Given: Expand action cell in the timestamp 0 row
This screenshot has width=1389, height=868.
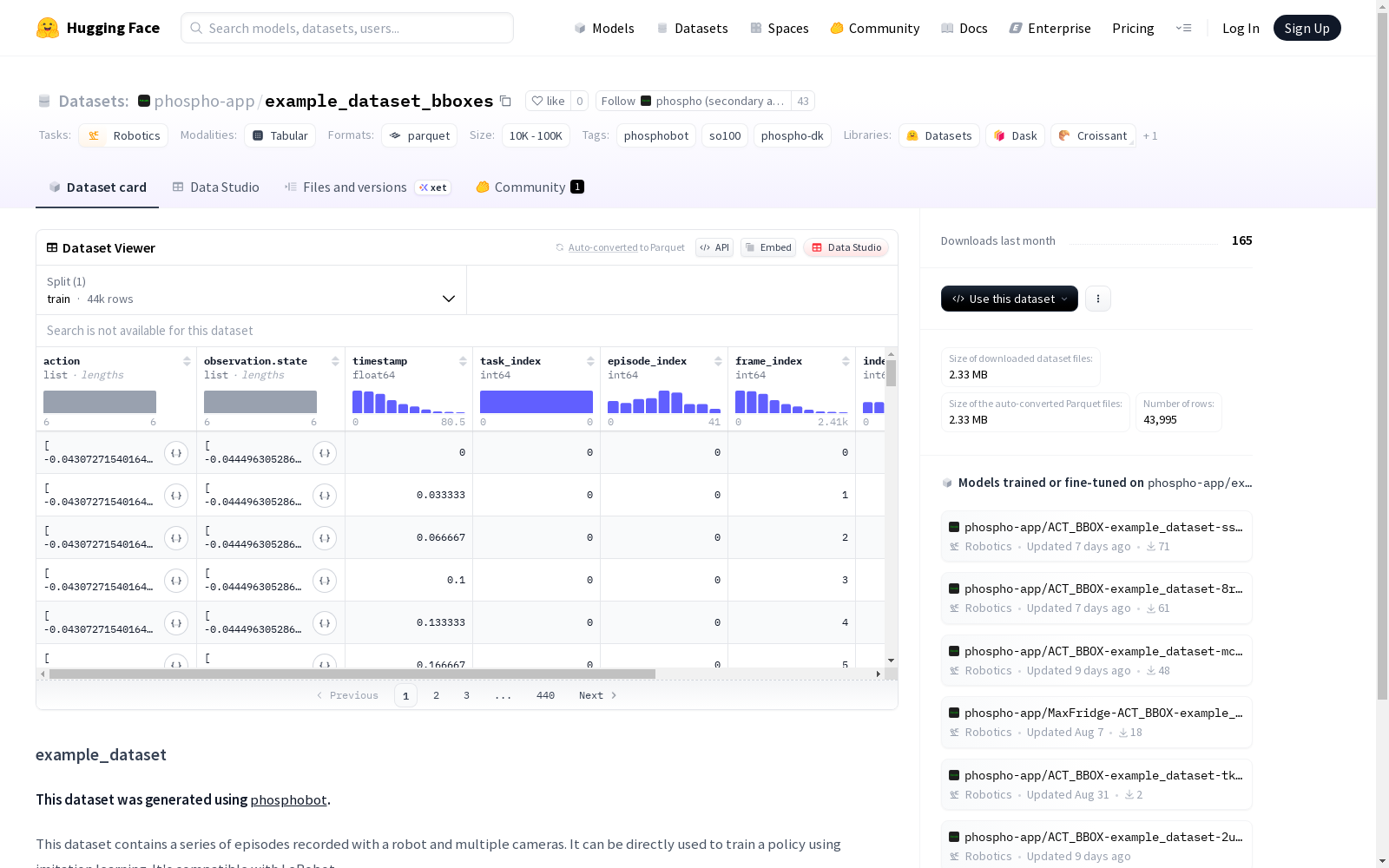Looking at the screenshot, I should 176,453.
